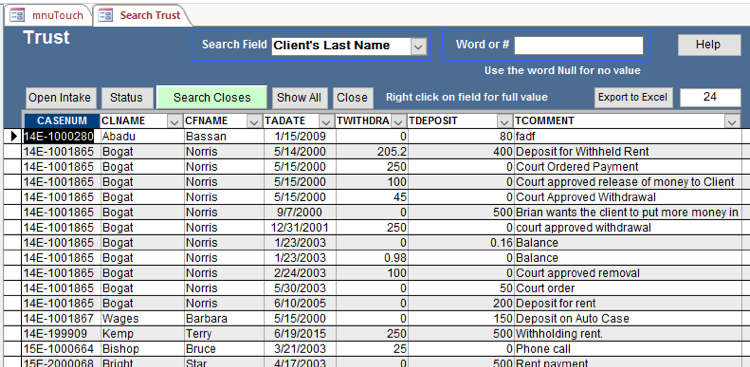This screenshot has width=750, height=367.
Task: Click the 'Court approved removal' comment
Action: [628, 273]
